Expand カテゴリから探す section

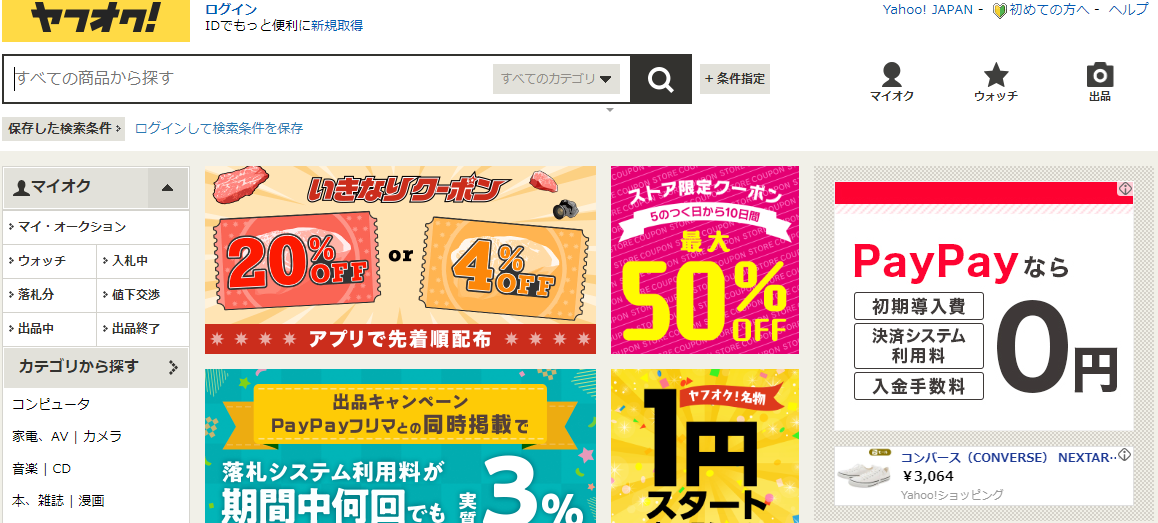coord(174,367)
